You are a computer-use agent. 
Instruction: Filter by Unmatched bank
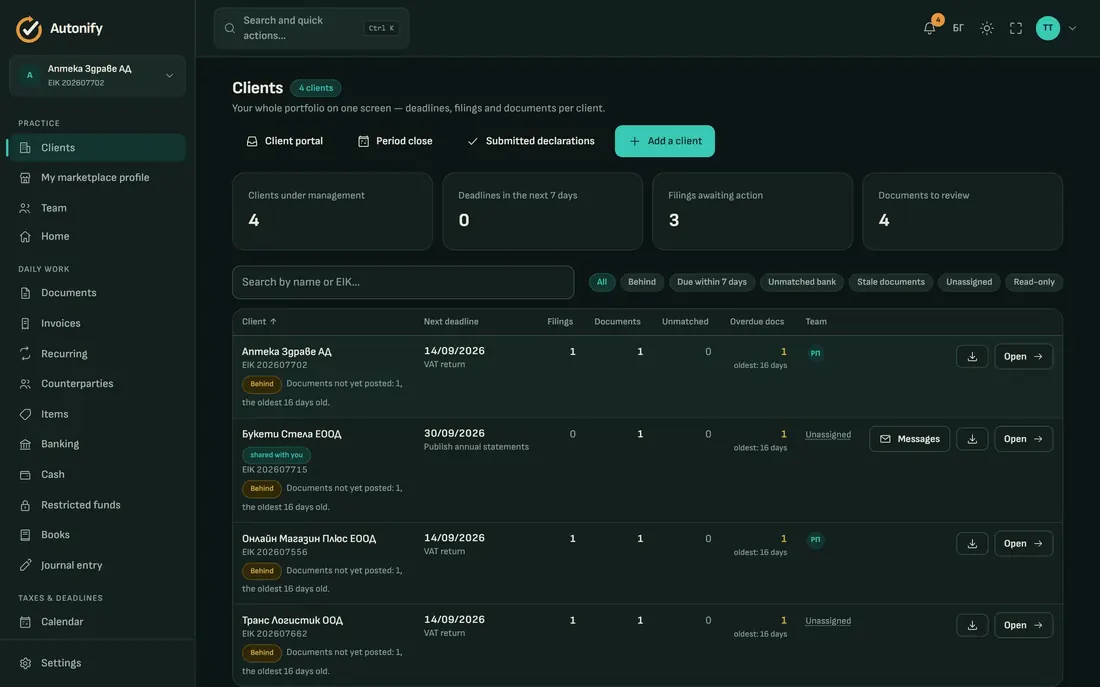[802, 282]
